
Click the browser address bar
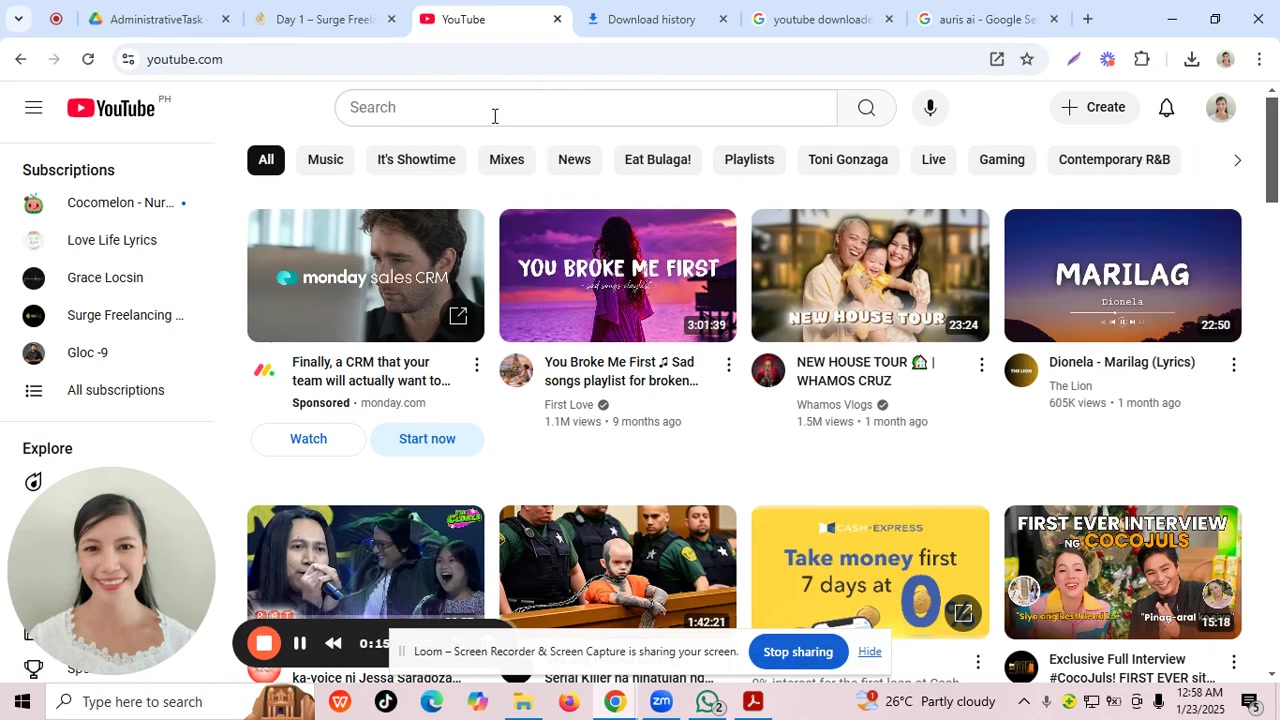[560, 59]
